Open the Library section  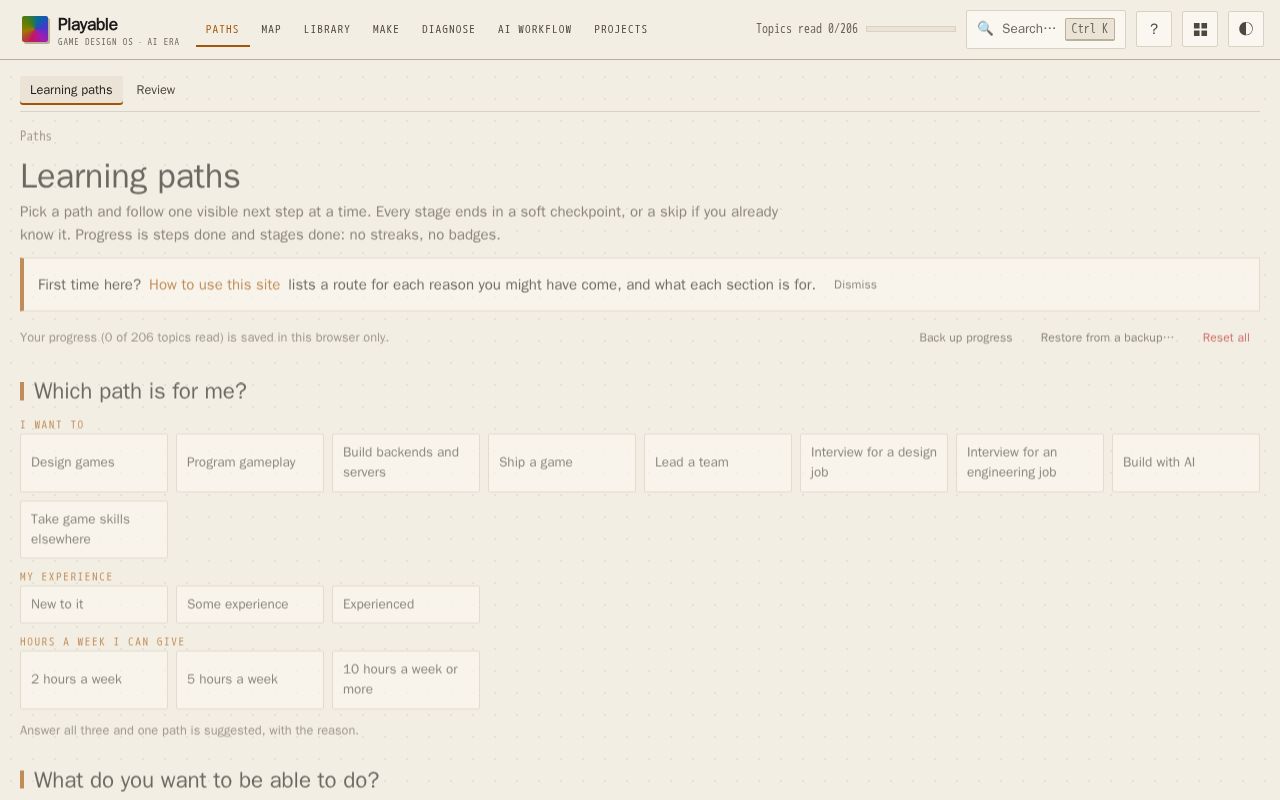point(327,29)
